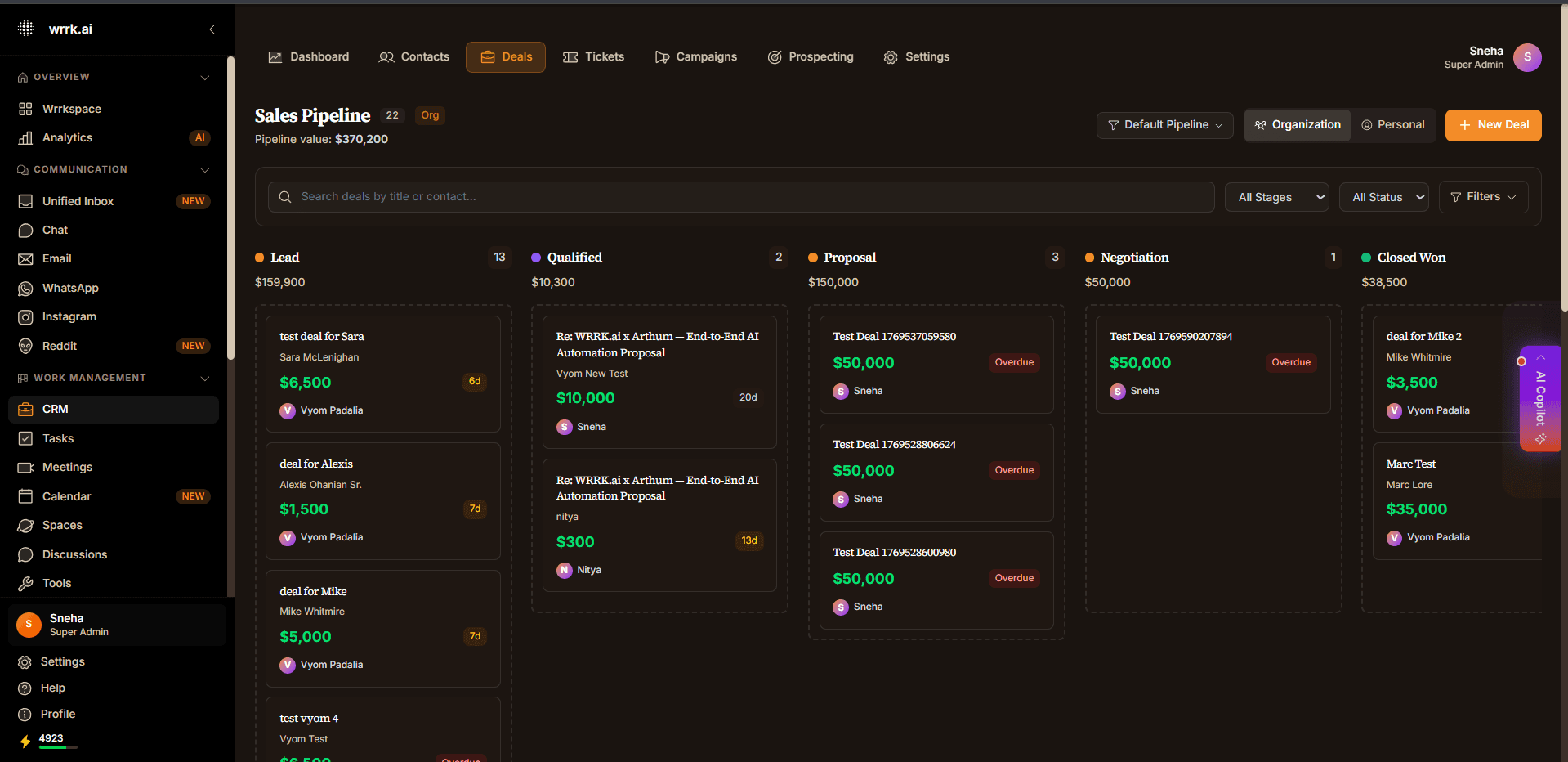
Task: Select the Contacts icon in the navbar
Action: [413, 56]
